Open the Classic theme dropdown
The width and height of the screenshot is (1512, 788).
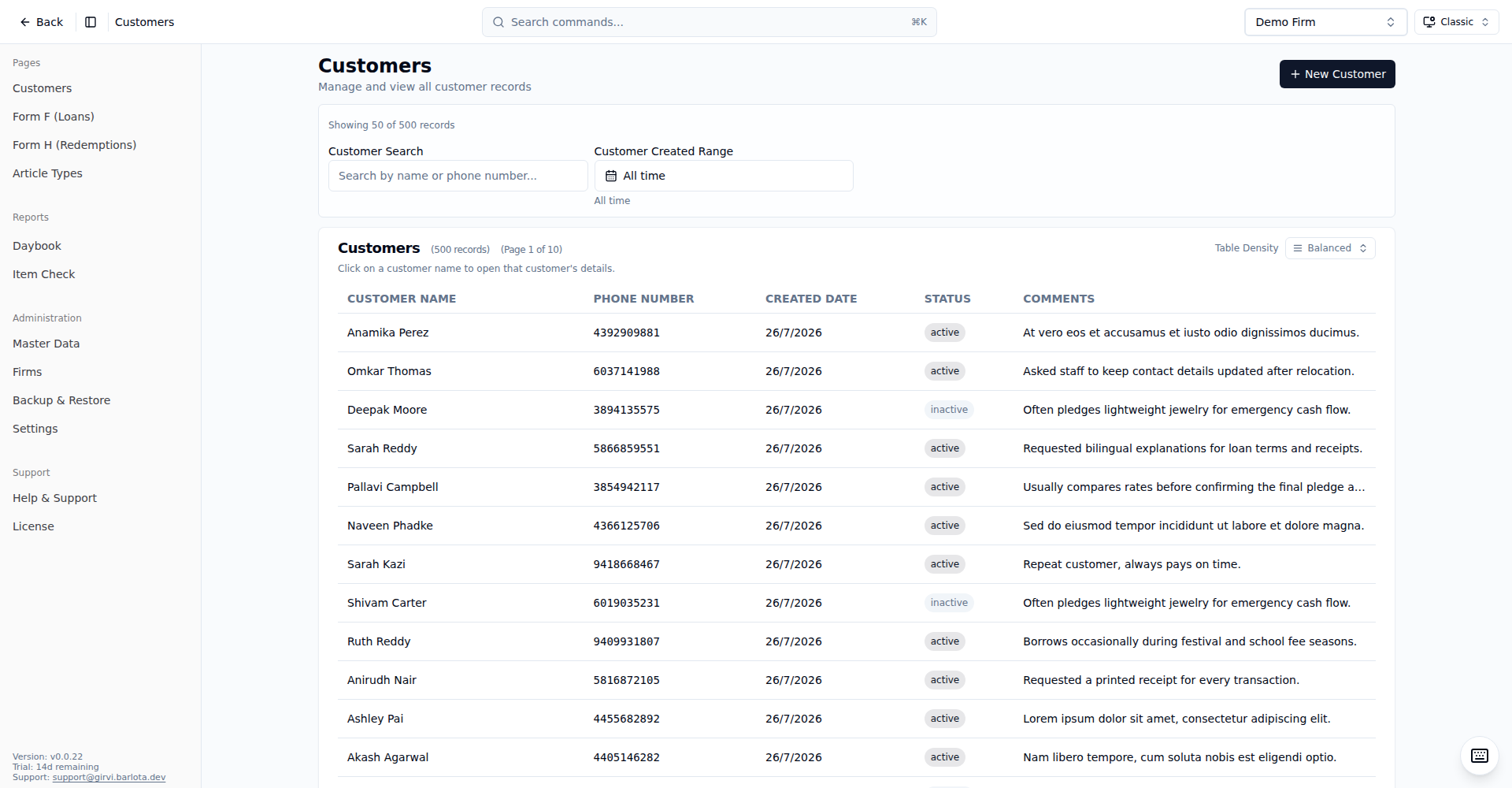point(1456,22)
